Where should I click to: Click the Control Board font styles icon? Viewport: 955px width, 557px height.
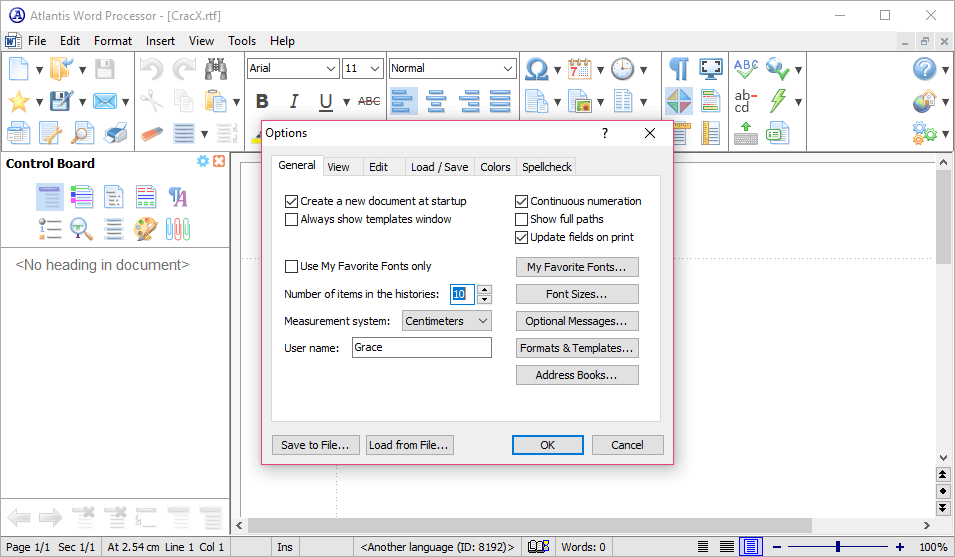coord(177,197)
